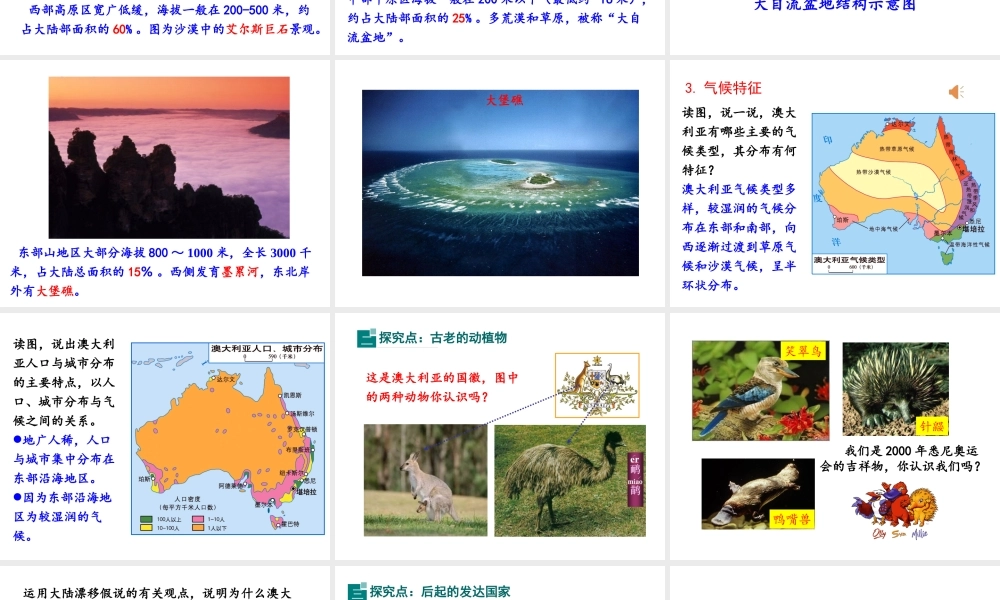
Task: Click the heading 3. 气候特征
Action: click(x=723, y=88)
